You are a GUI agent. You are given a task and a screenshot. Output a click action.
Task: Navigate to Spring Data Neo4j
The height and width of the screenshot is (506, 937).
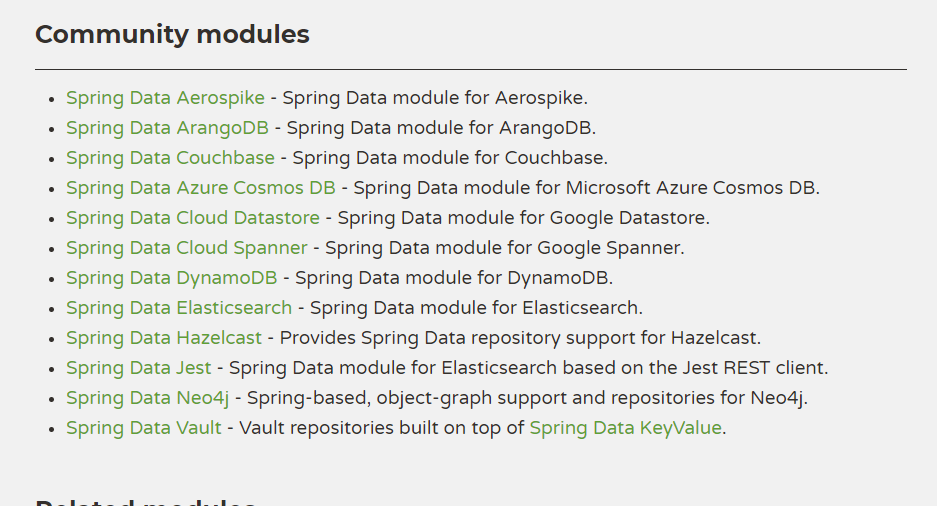(x=147, y=398)
